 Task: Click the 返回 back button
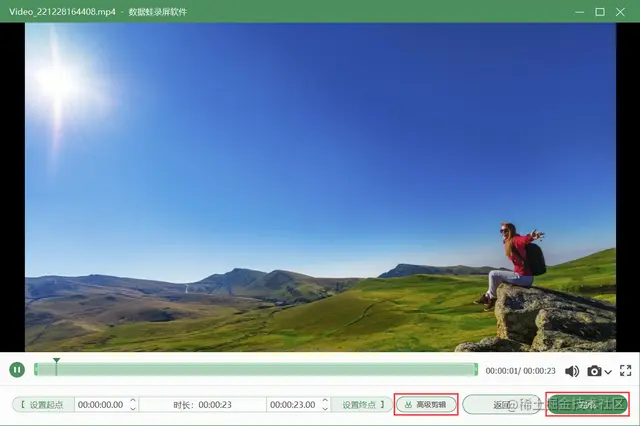[502, 404]
